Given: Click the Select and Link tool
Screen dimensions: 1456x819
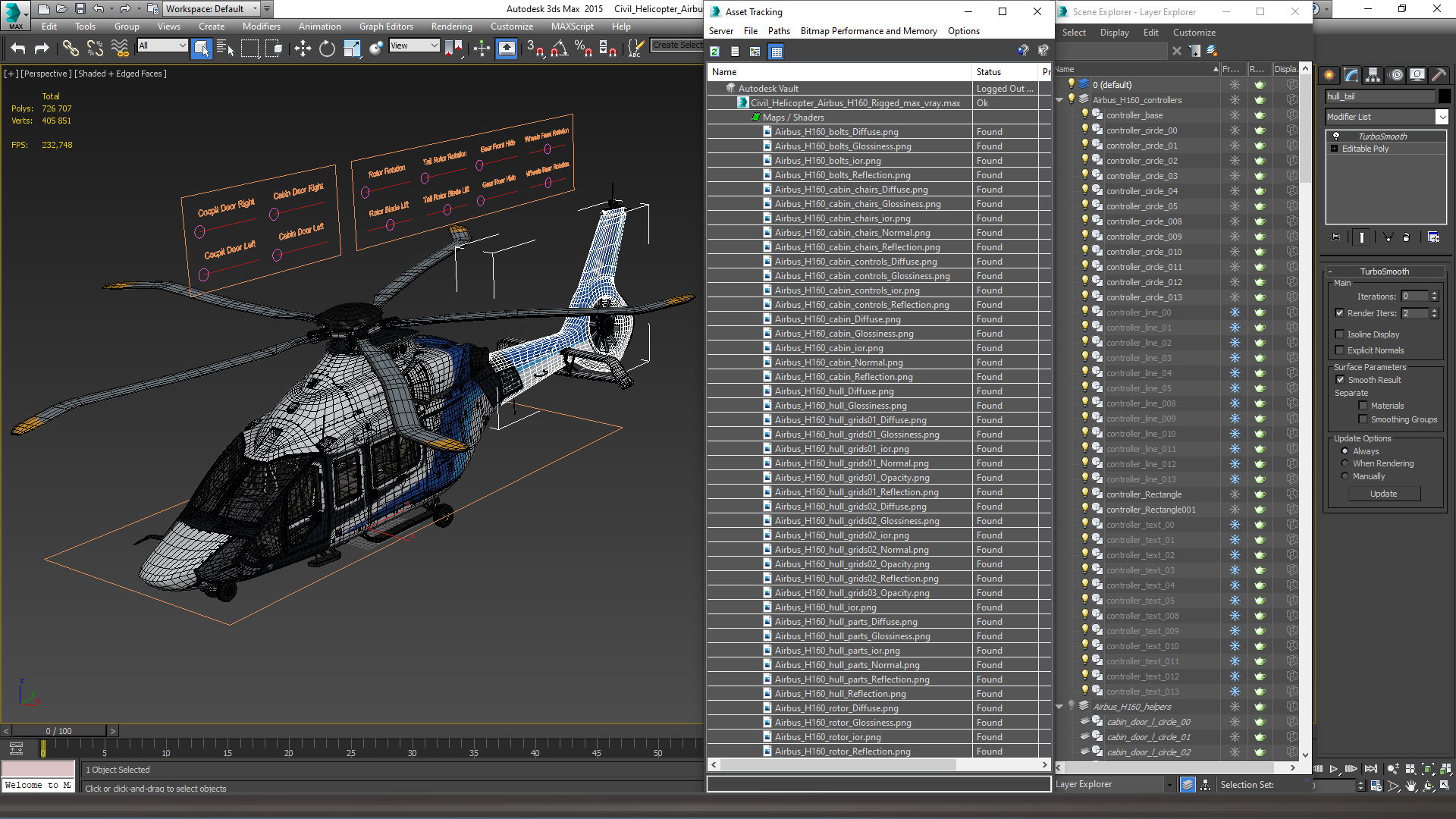Looking at the screenshot, I should coord(71,49).
